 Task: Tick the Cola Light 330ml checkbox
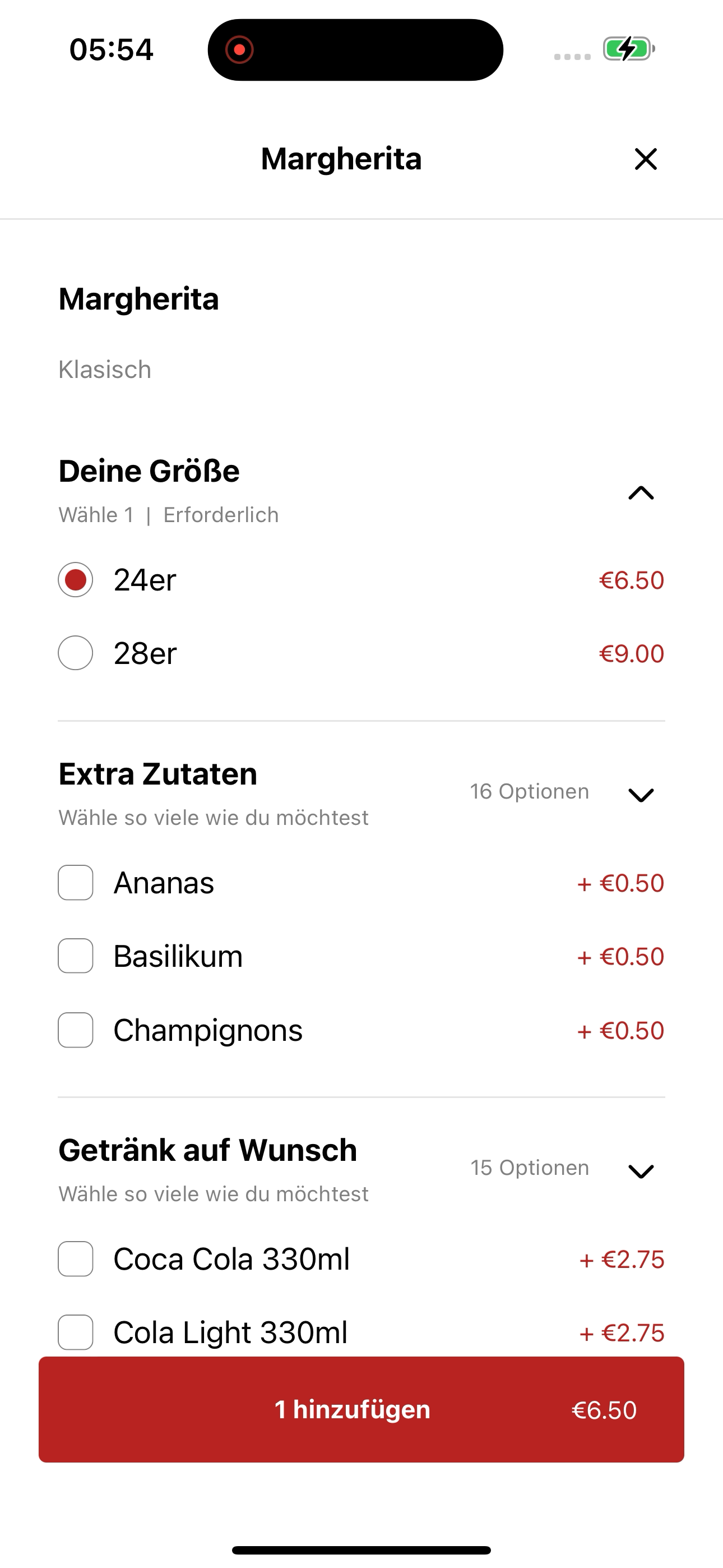[76, 1332]
